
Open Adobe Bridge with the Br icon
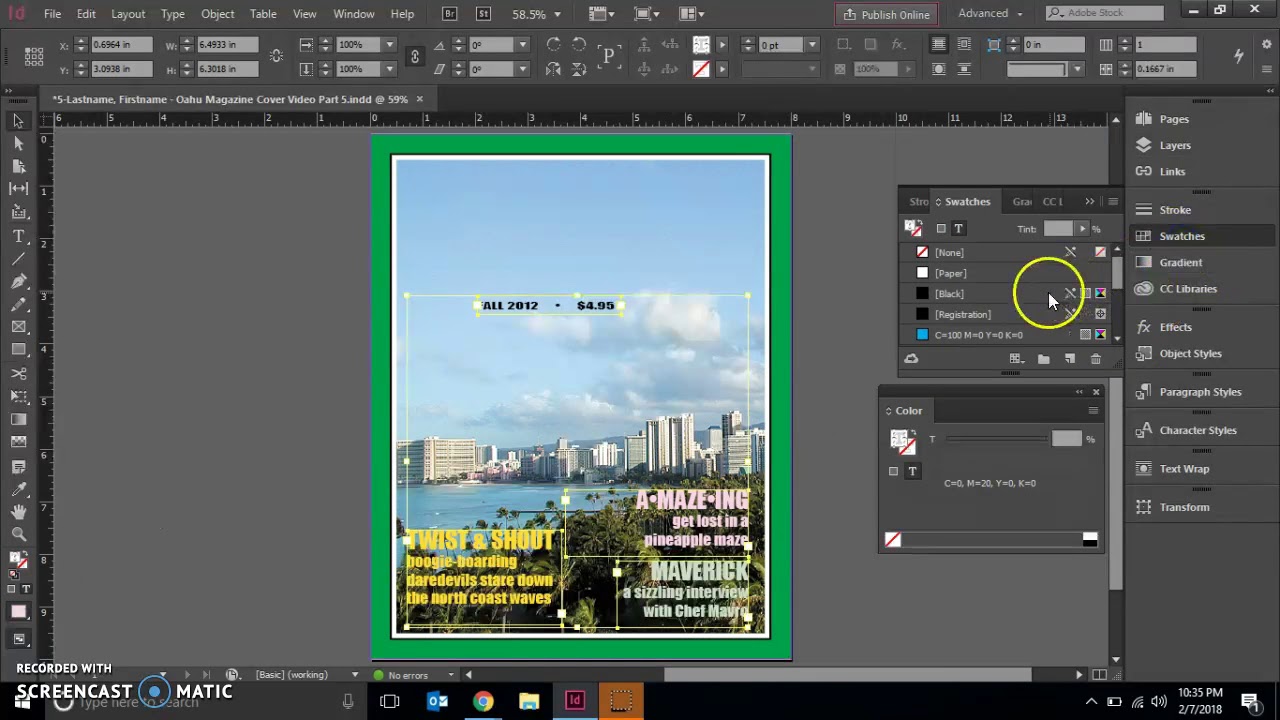450,14
